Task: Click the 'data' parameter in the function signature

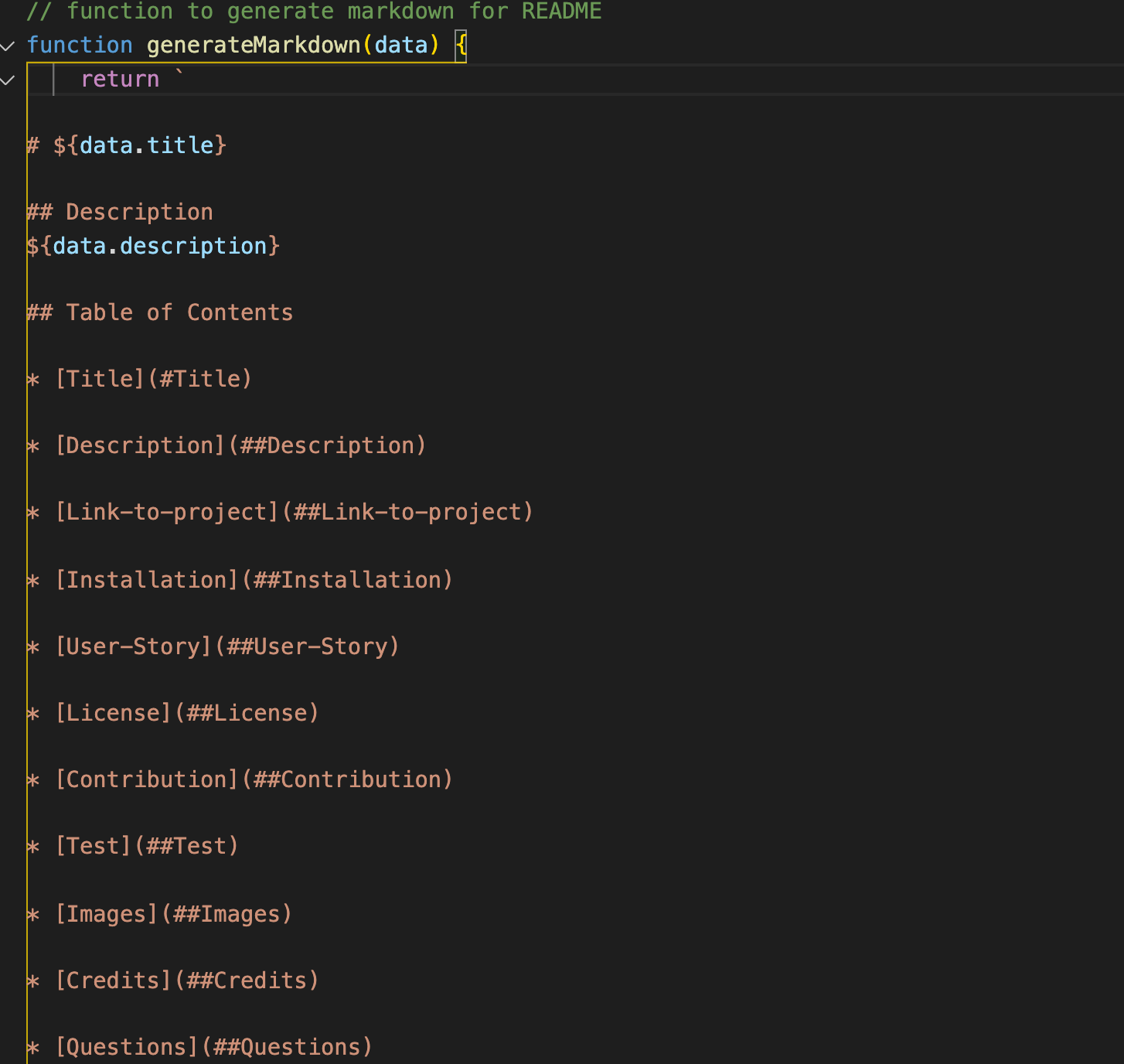Action: (x=401, y=45)
